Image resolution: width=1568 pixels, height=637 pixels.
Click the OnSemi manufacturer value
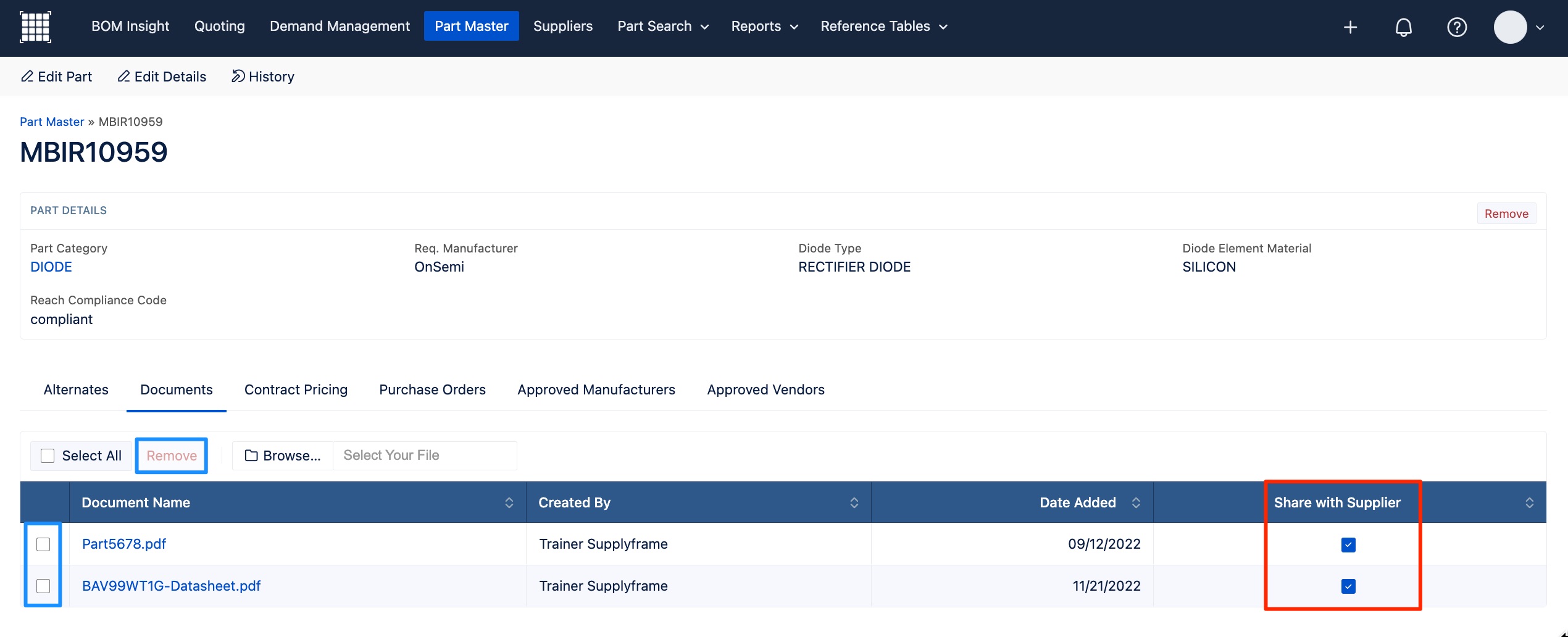click(x=439, y=267)
